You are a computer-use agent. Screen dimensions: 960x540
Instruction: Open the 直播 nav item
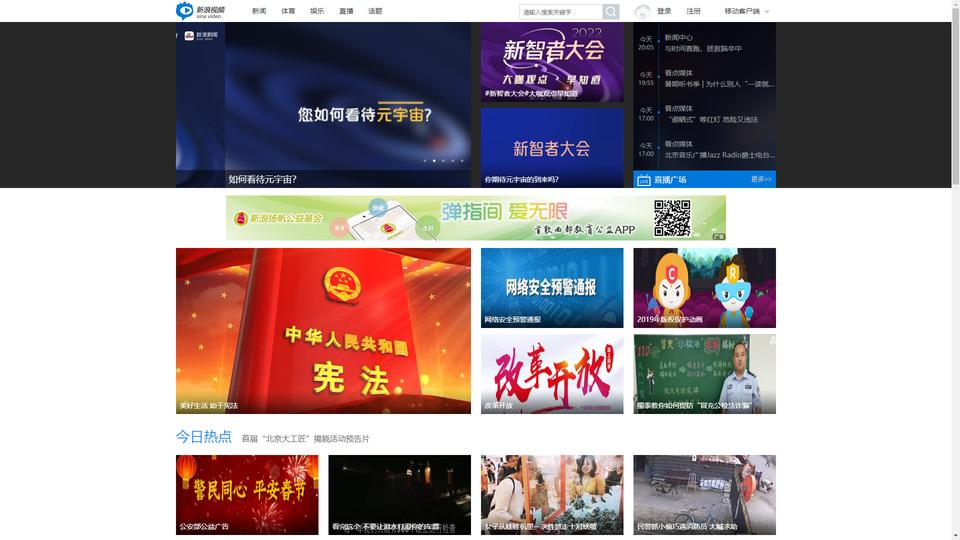click(x=346, y=11)
